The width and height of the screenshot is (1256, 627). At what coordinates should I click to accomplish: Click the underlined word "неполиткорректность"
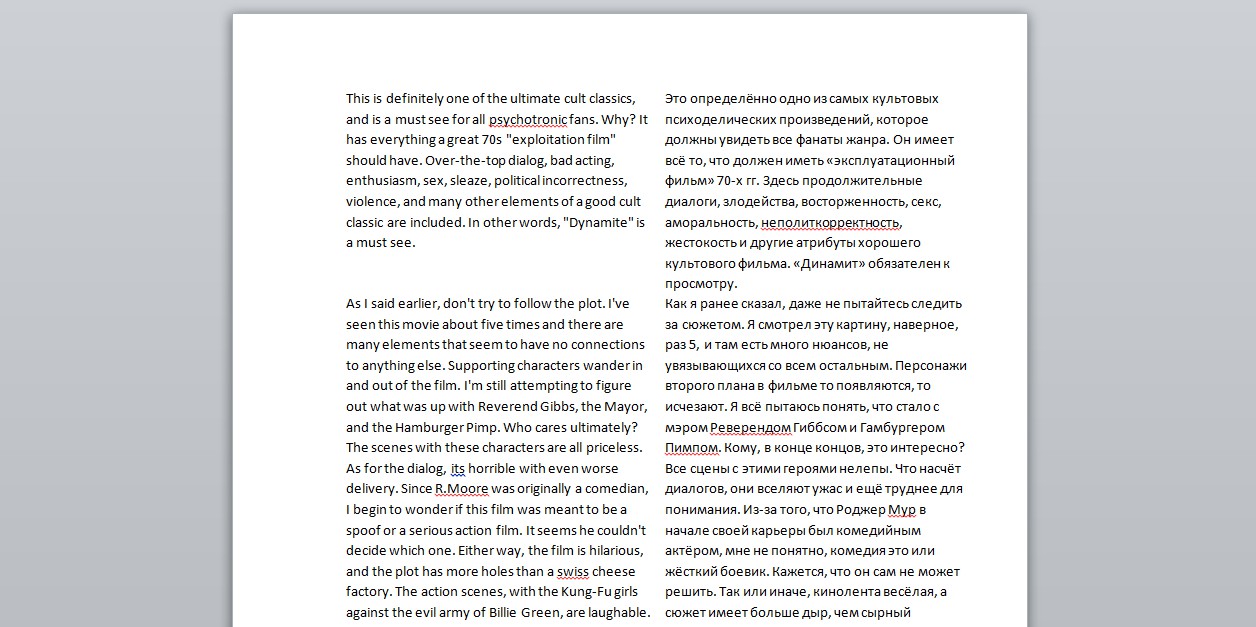point(831,222)
